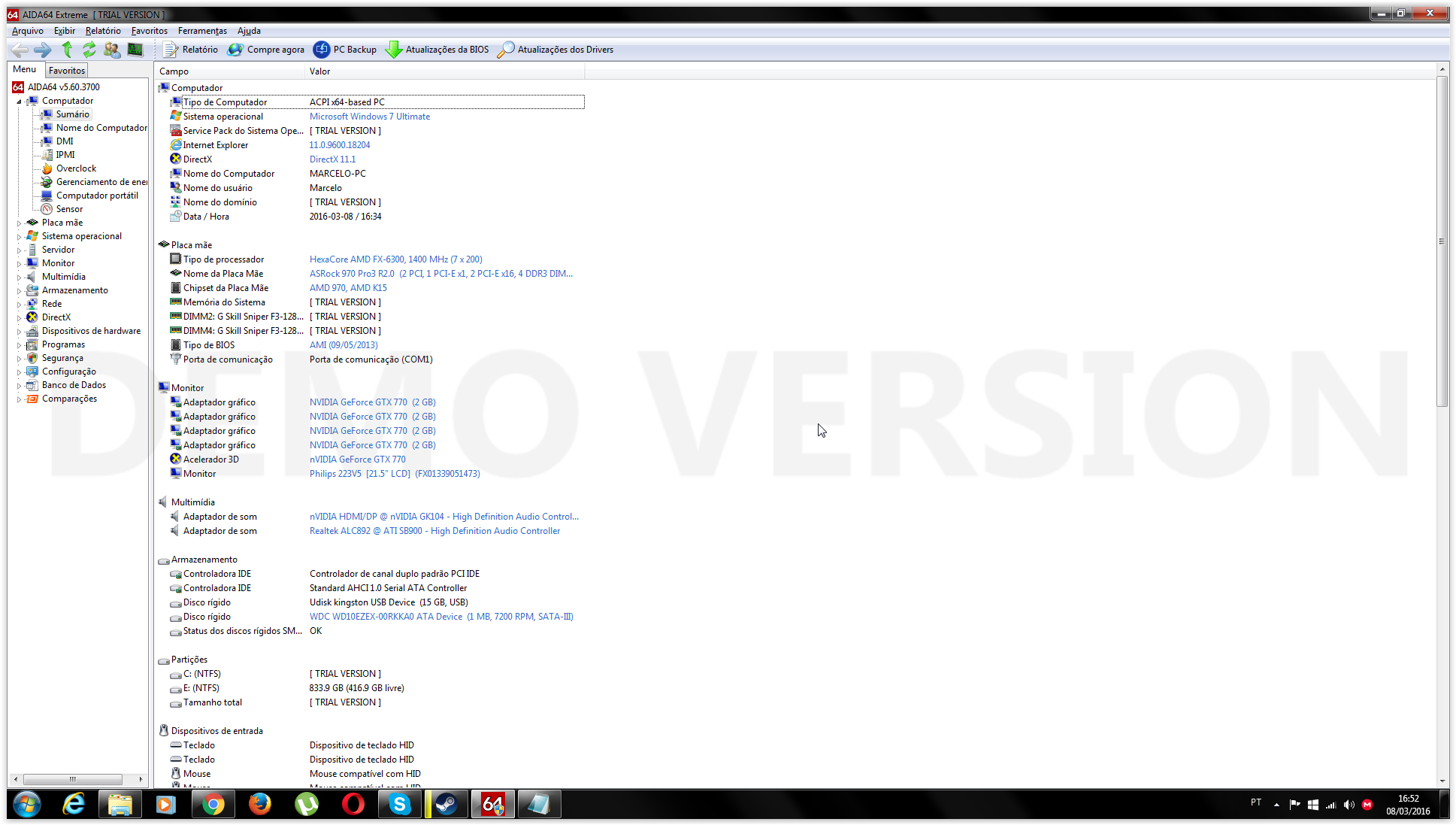Screen dimensions: 1456x825
Task: Open the monitor diagnostics toolbar icon
Action: pyautogui.click(x=135, y=50)
